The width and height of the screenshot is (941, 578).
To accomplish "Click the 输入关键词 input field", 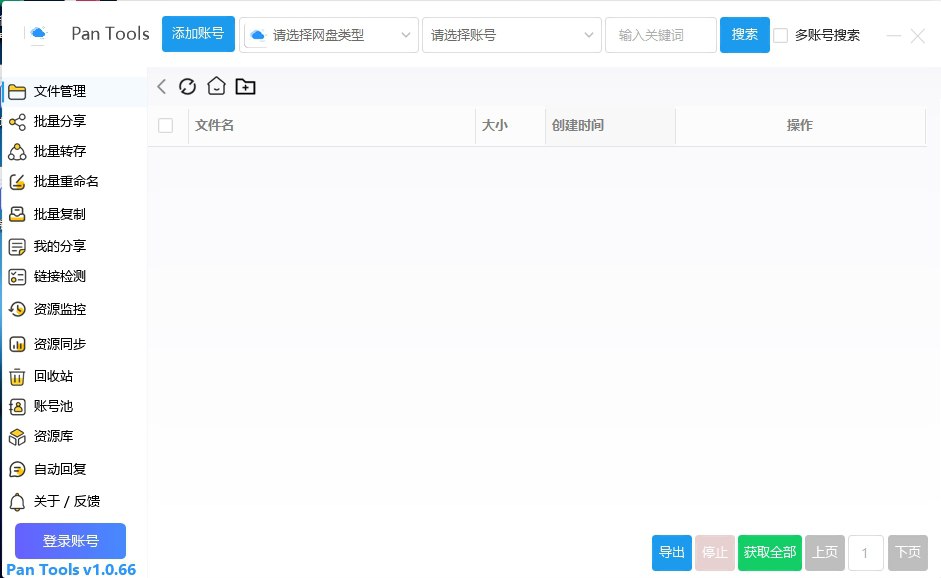I will click(660, 34).
